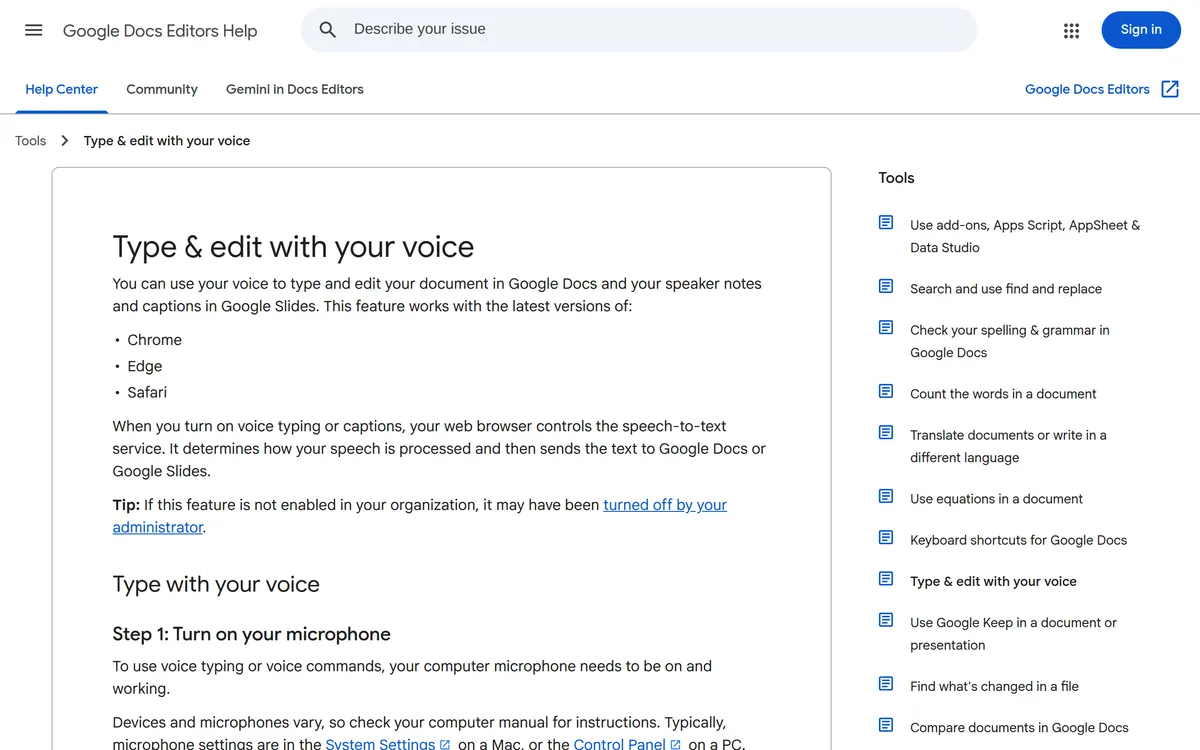Open the Community tab
This screenshot has width=1200, height=750.
(162, 89)
